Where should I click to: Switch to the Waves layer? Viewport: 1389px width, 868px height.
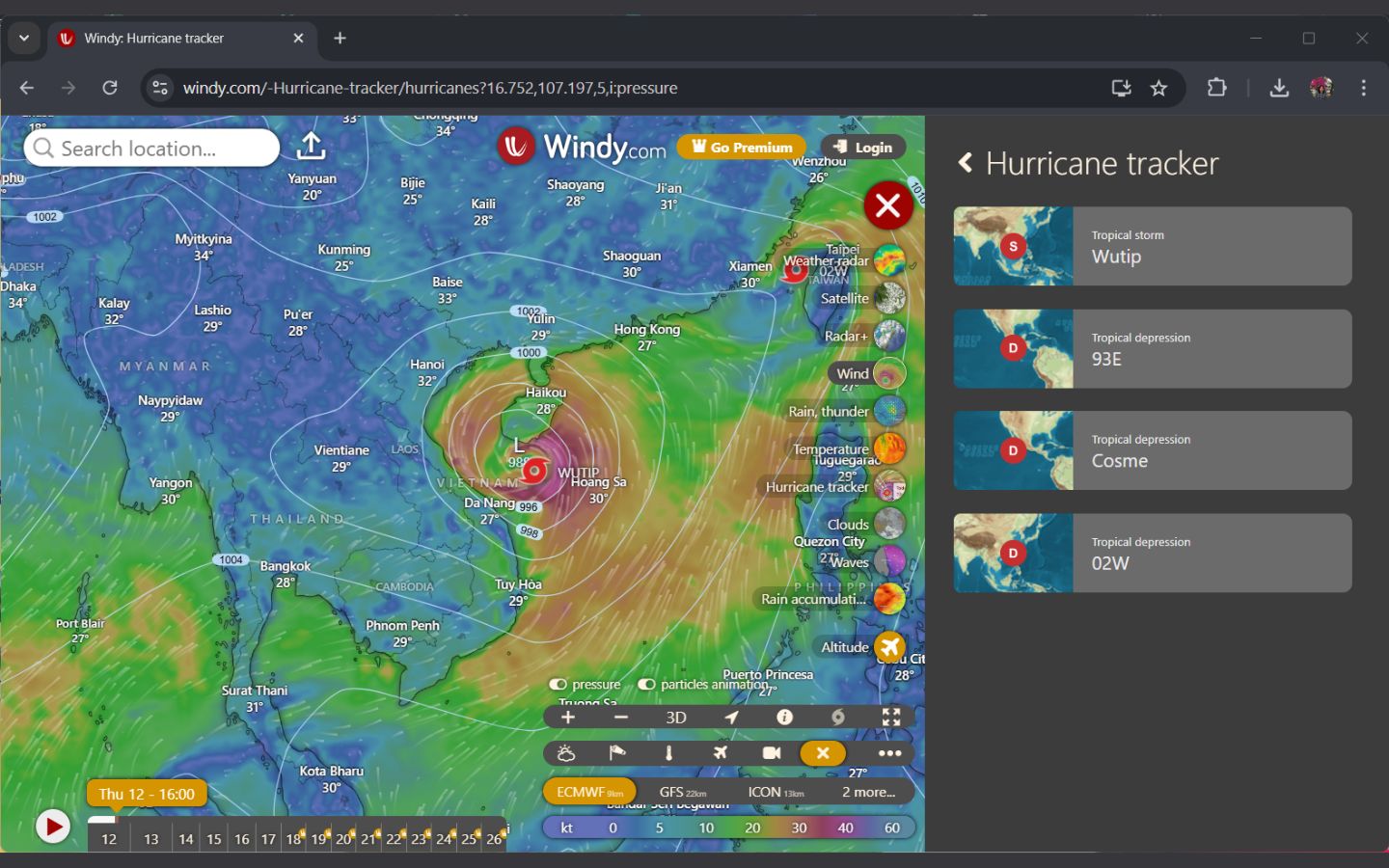[x=889, y=561]
